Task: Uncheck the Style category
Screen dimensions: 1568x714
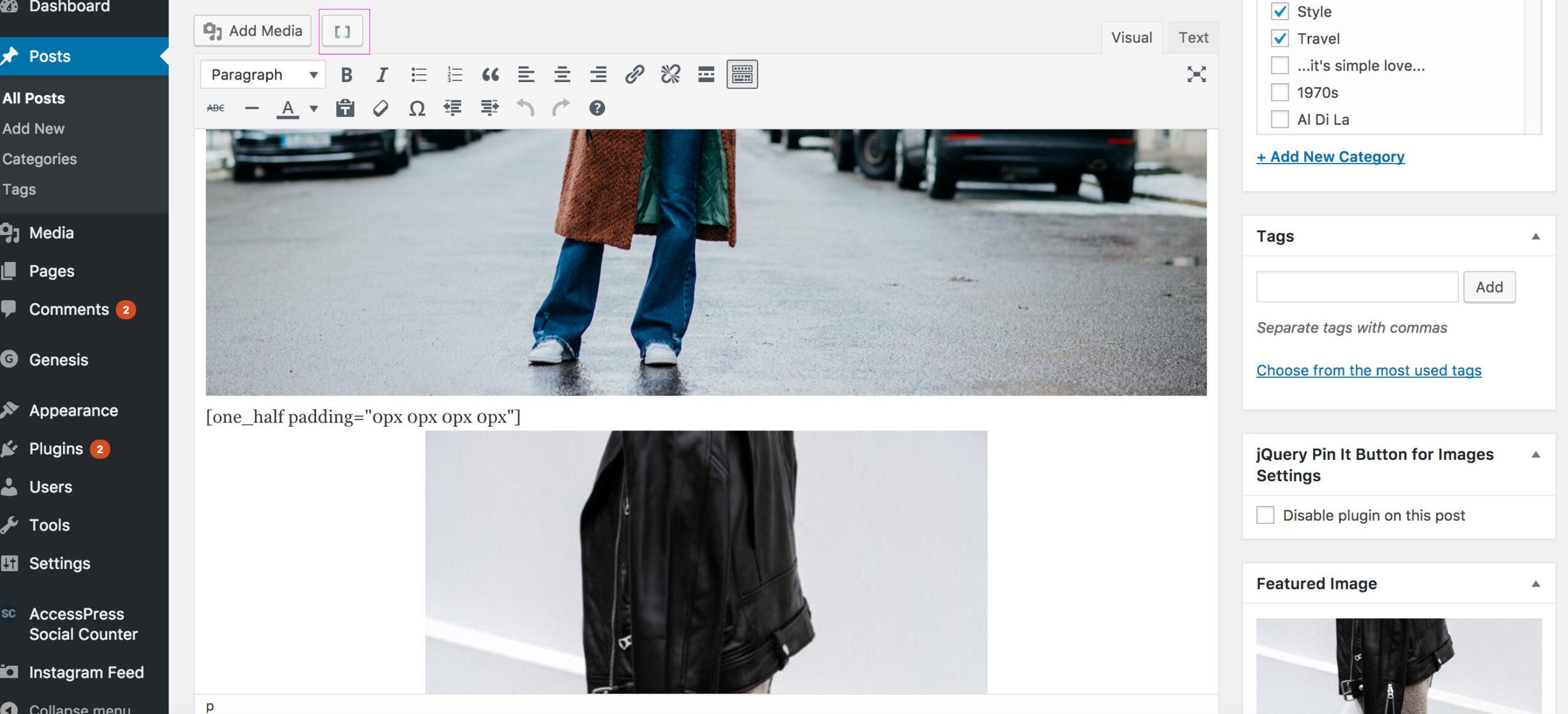Action: tap(1280, 11)
